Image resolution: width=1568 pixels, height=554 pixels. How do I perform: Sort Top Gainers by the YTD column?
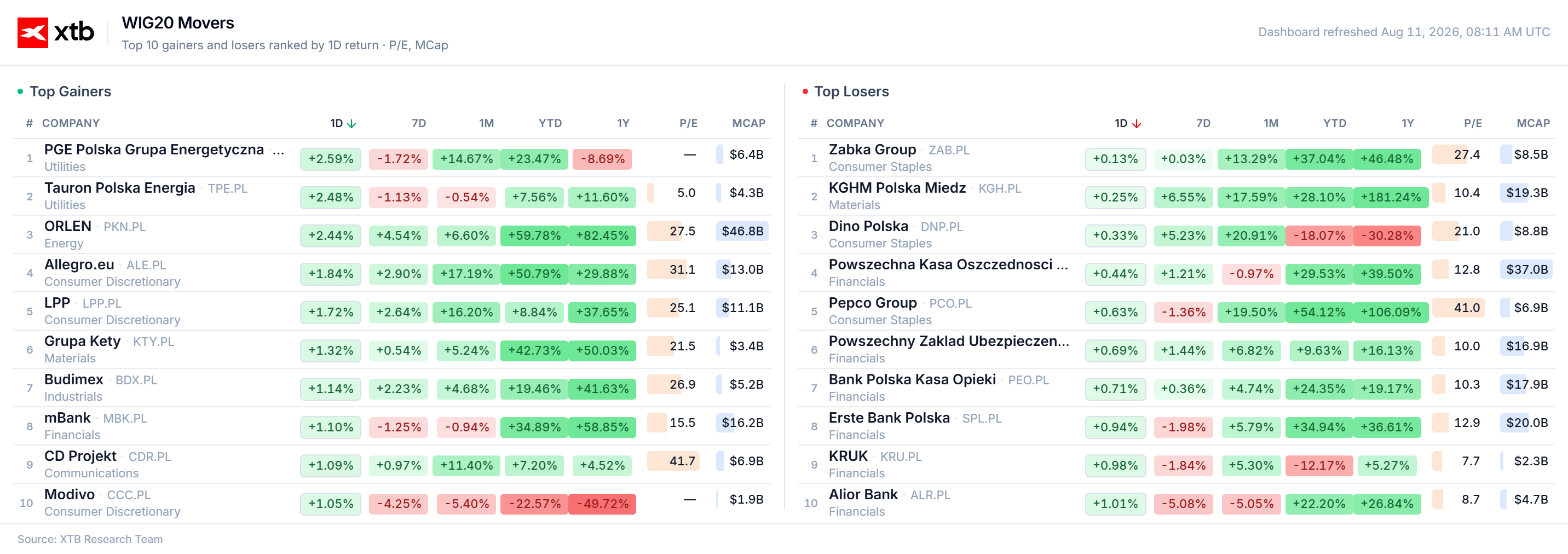[x=550, y=124]
